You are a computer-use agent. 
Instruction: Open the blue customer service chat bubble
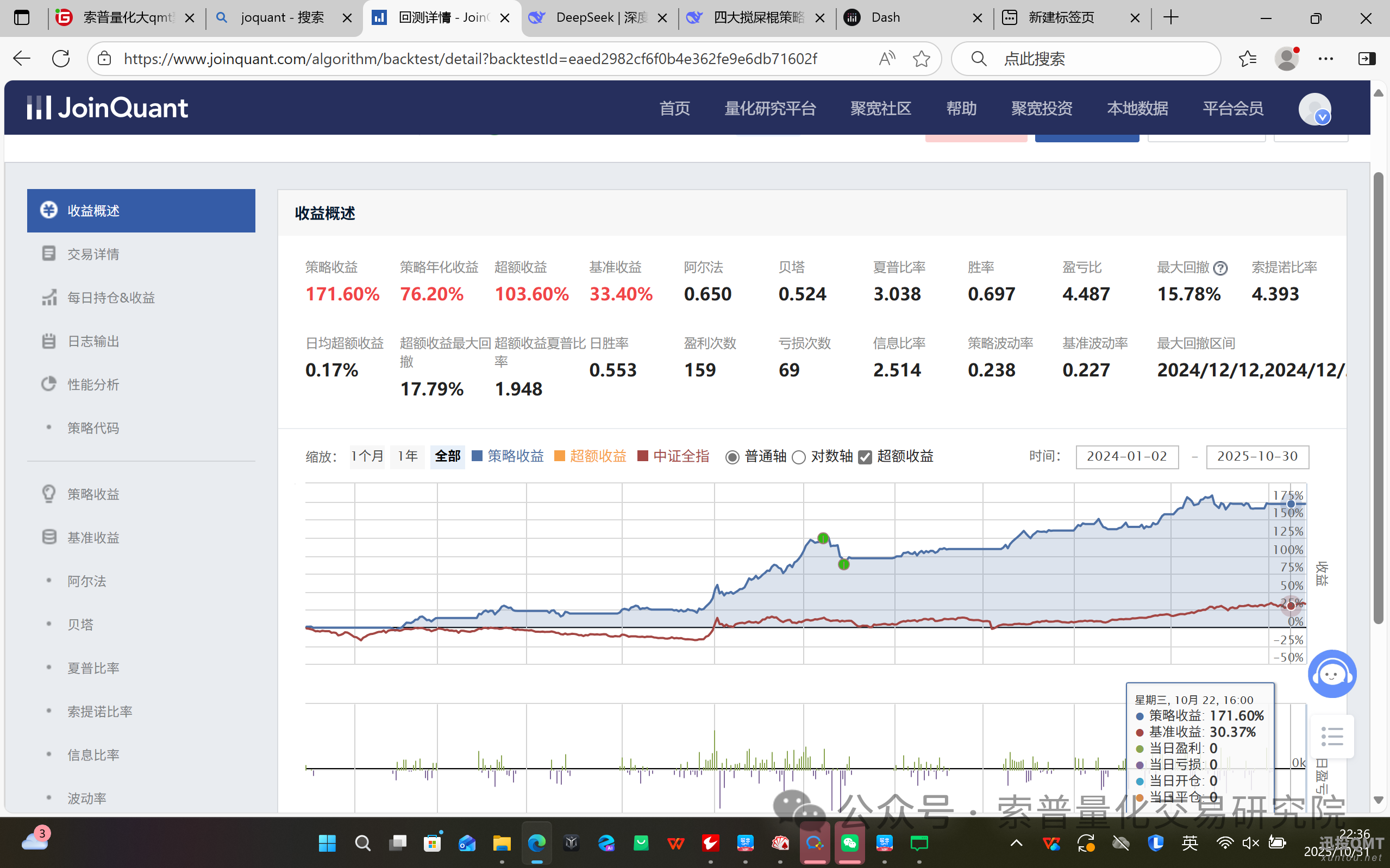click(x=1331, y=674)
